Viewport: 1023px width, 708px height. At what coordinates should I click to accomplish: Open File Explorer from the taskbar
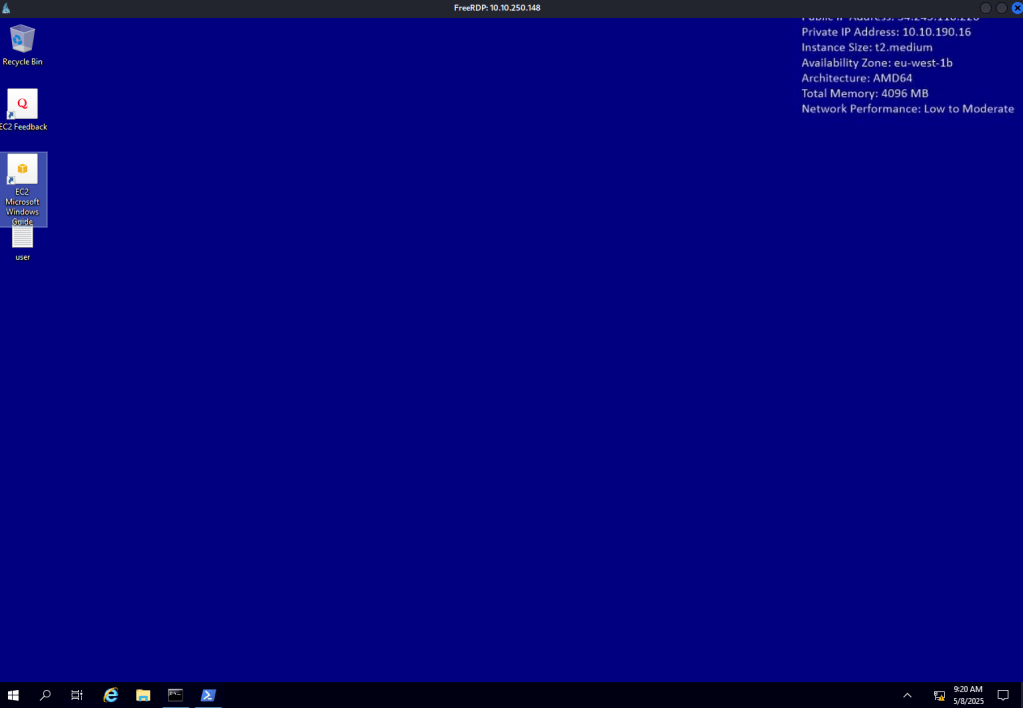143,695
